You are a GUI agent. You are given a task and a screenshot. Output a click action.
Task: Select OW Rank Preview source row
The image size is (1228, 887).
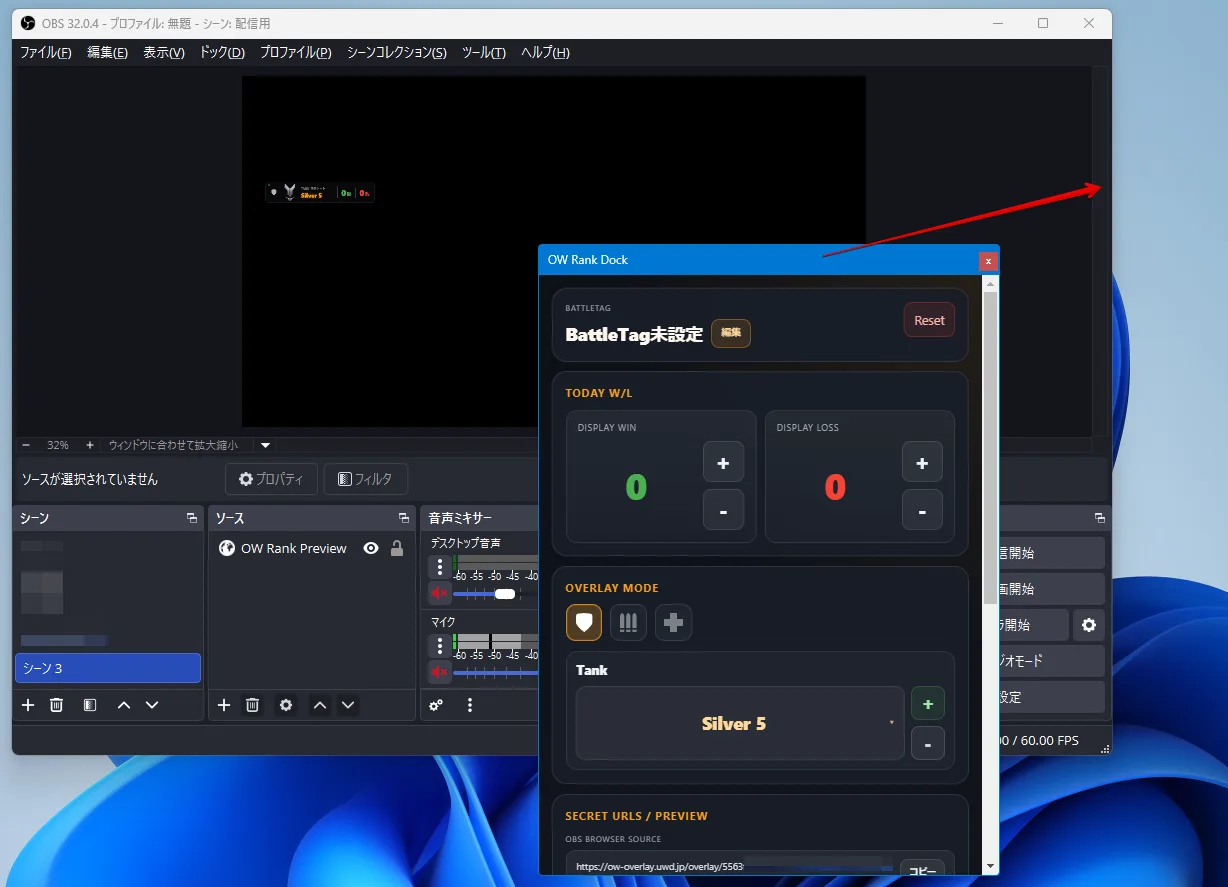(311, 548)
